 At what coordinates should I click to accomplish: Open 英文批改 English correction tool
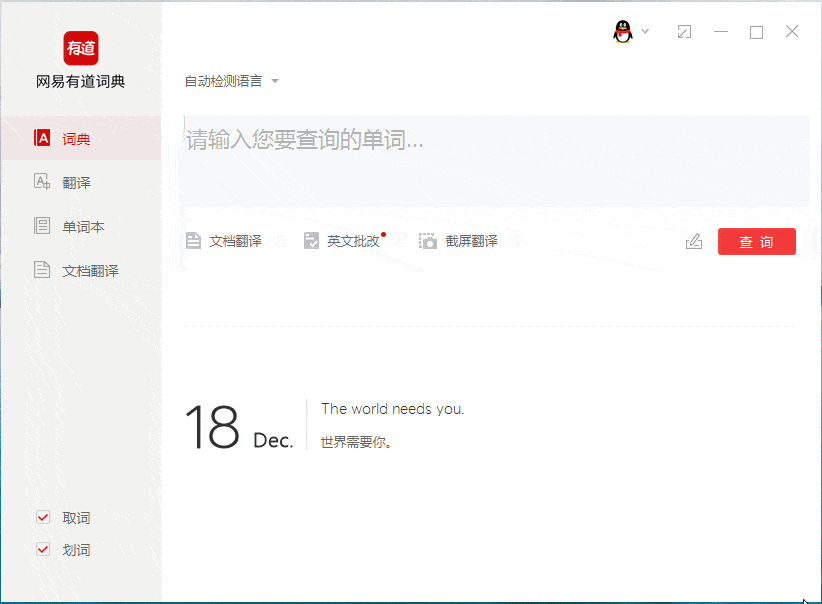click(344, 241)
